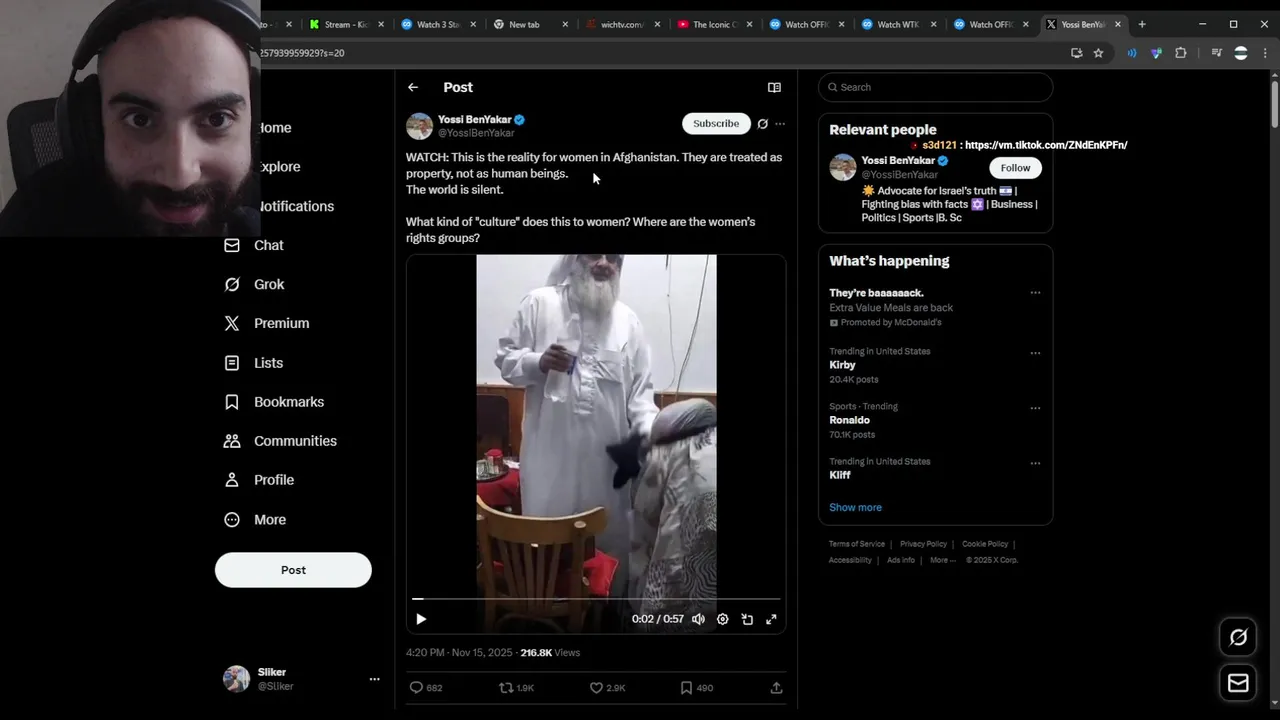Open floating Messages envelope button
This screenshot has width=1280, height=720.
(x=1238, y=683)
